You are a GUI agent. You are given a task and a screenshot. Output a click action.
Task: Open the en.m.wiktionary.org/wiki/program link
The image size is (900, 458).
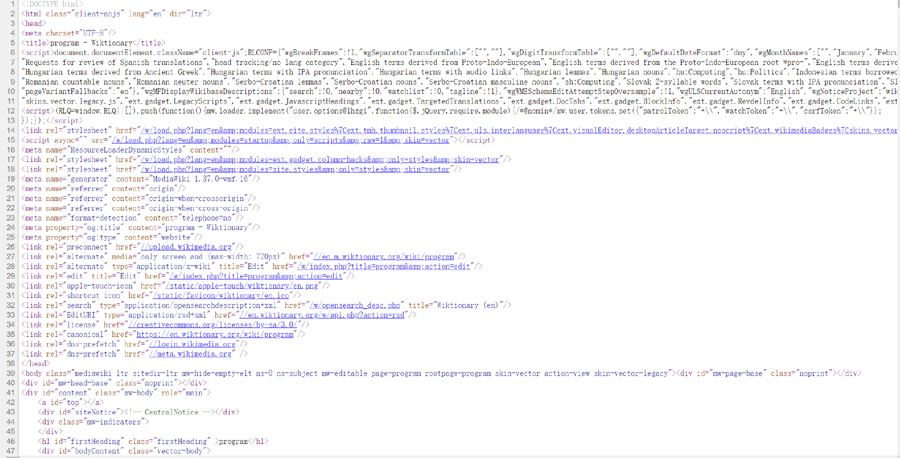tap(385, 257)
